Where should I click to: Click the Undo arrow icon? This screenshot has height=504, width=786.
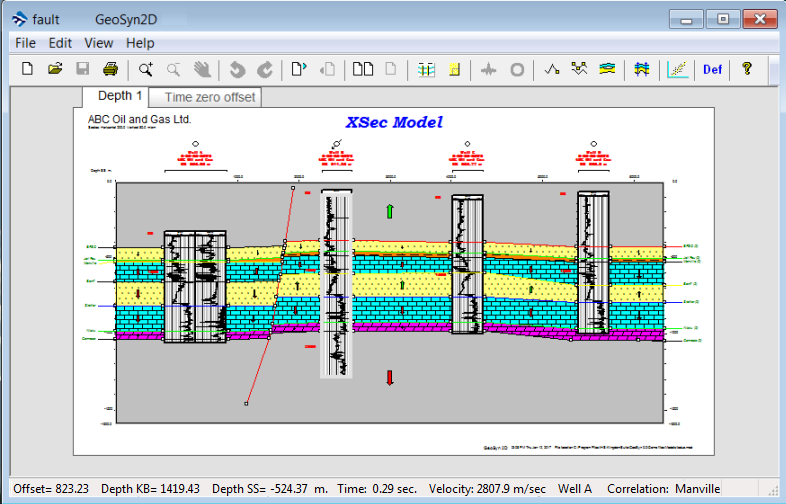click(x=238, y=69)
